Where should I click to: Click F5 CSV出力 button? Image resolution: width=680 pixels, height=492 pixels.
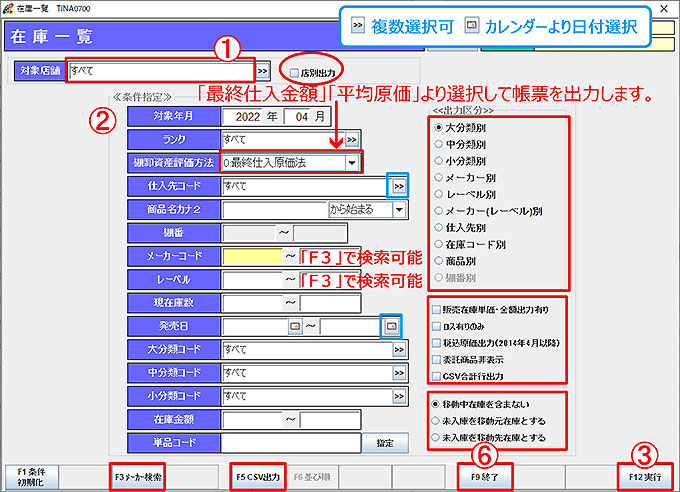(x=258, y=477)
